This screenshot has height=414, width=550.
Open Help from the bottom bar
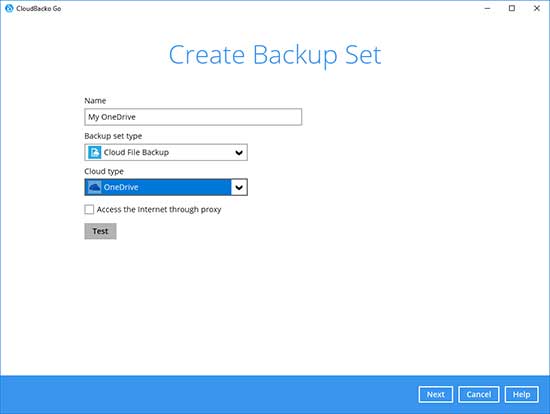click(522, 395)
